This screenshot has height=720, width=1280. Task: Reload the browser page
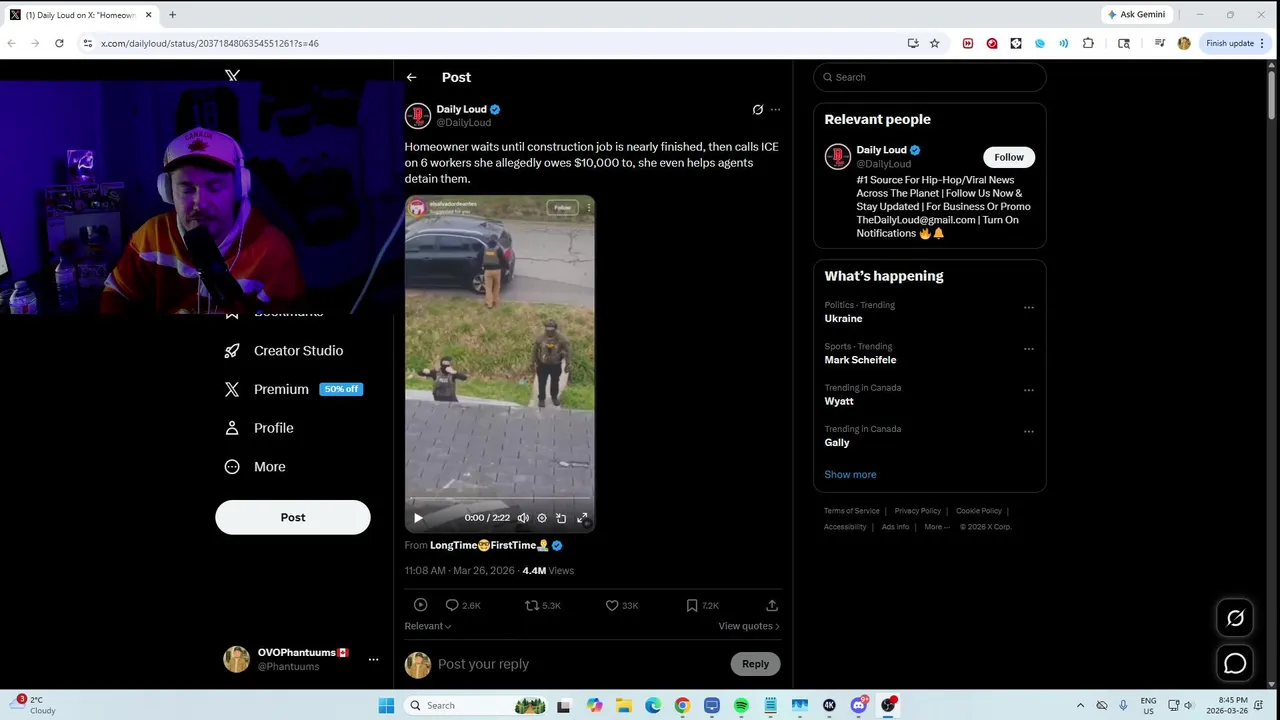[x=59, y=43]
